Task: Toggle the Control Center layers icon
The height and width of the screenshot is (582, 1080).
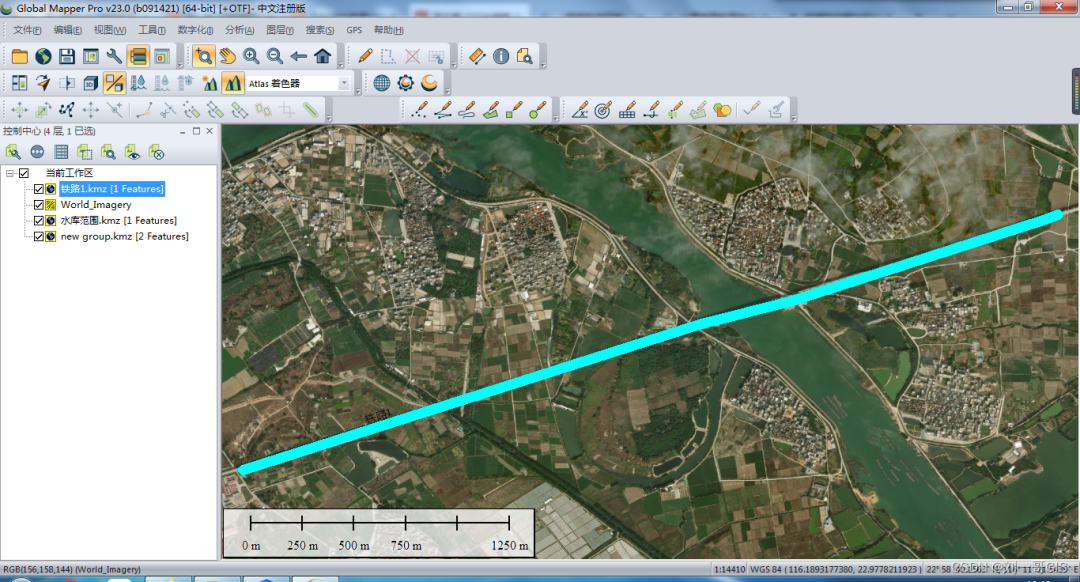Action: 138,56
